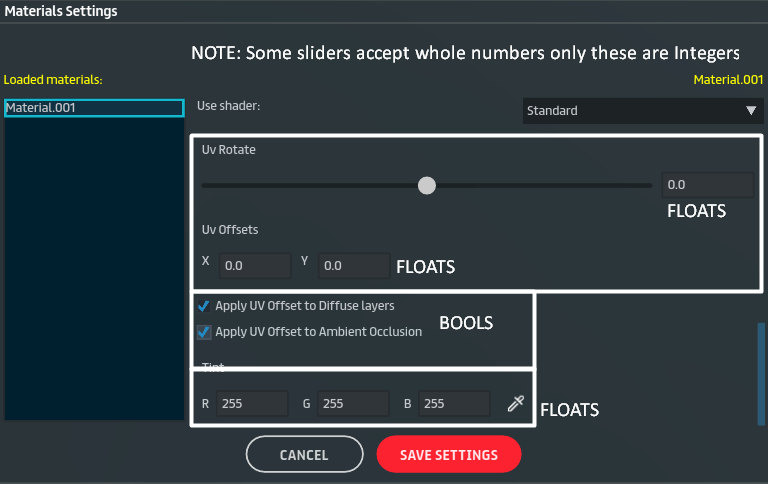Click the Tint R value field

click(252, 404)
